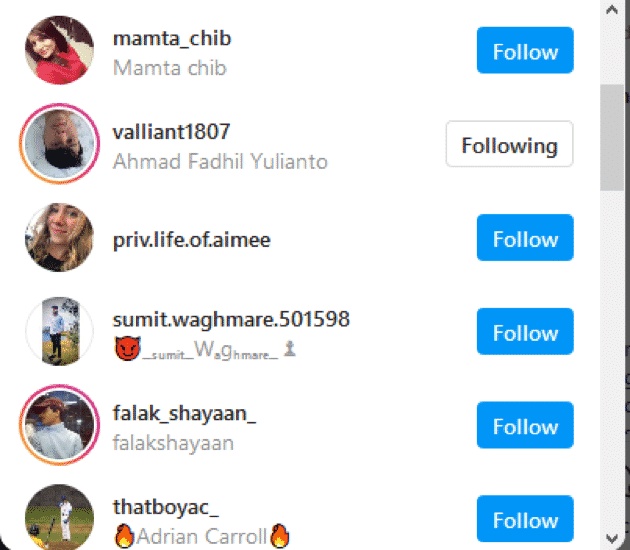Follow priv.life.of.aimee
Image resolution: width=630 pixels, height=550 pixels.
(x=525, y=237)
